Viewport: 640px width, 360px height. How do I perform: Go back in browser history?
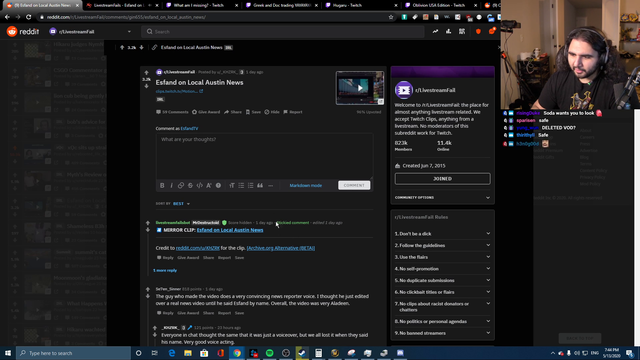click(7, 17)
